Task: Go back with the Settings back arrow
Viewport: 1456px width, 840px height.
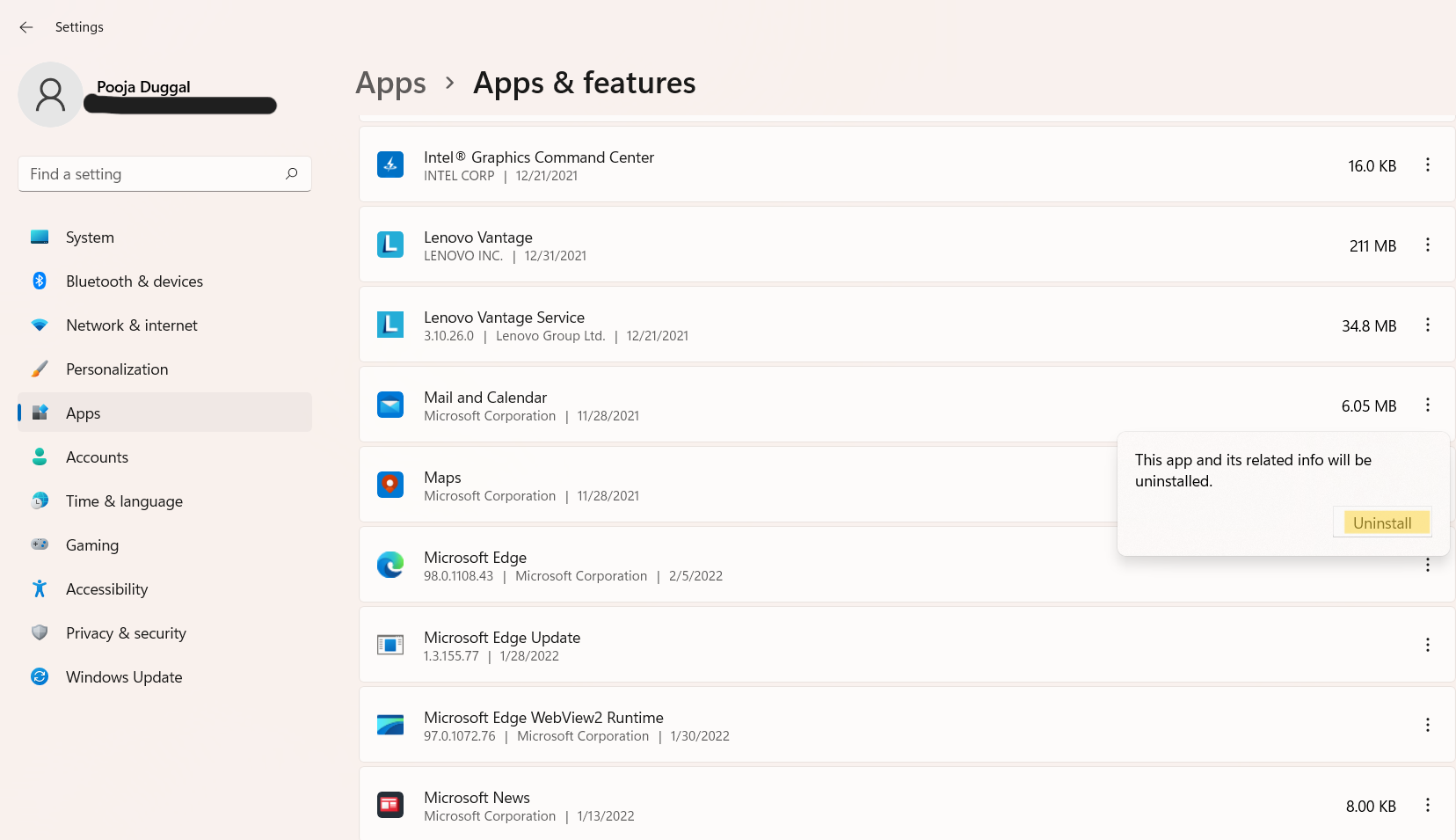Action: pos(26,27)
